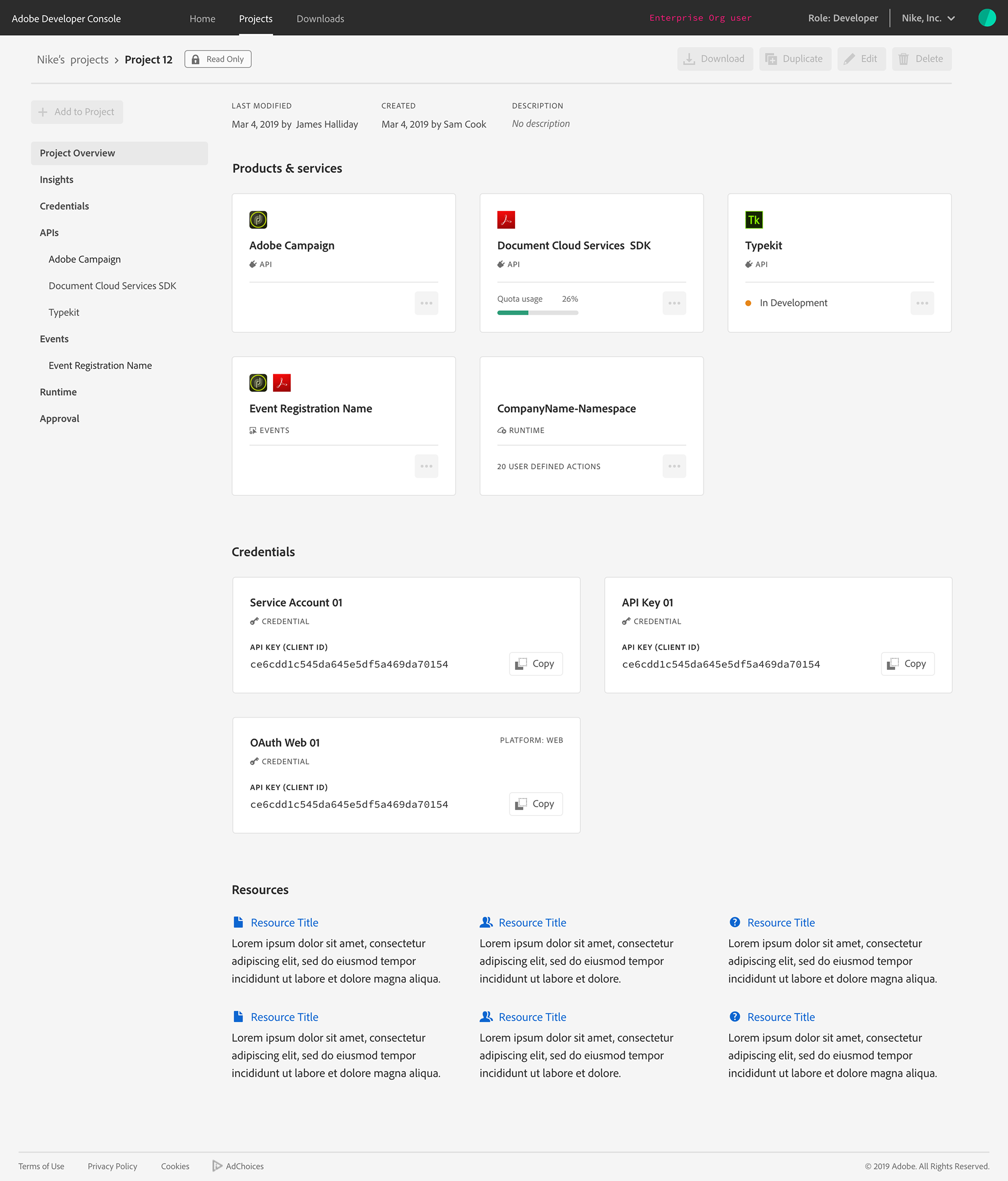Open more options on Typekit card
Image resolution: width=1008 pixels, height=1181 pixels.
922,303
